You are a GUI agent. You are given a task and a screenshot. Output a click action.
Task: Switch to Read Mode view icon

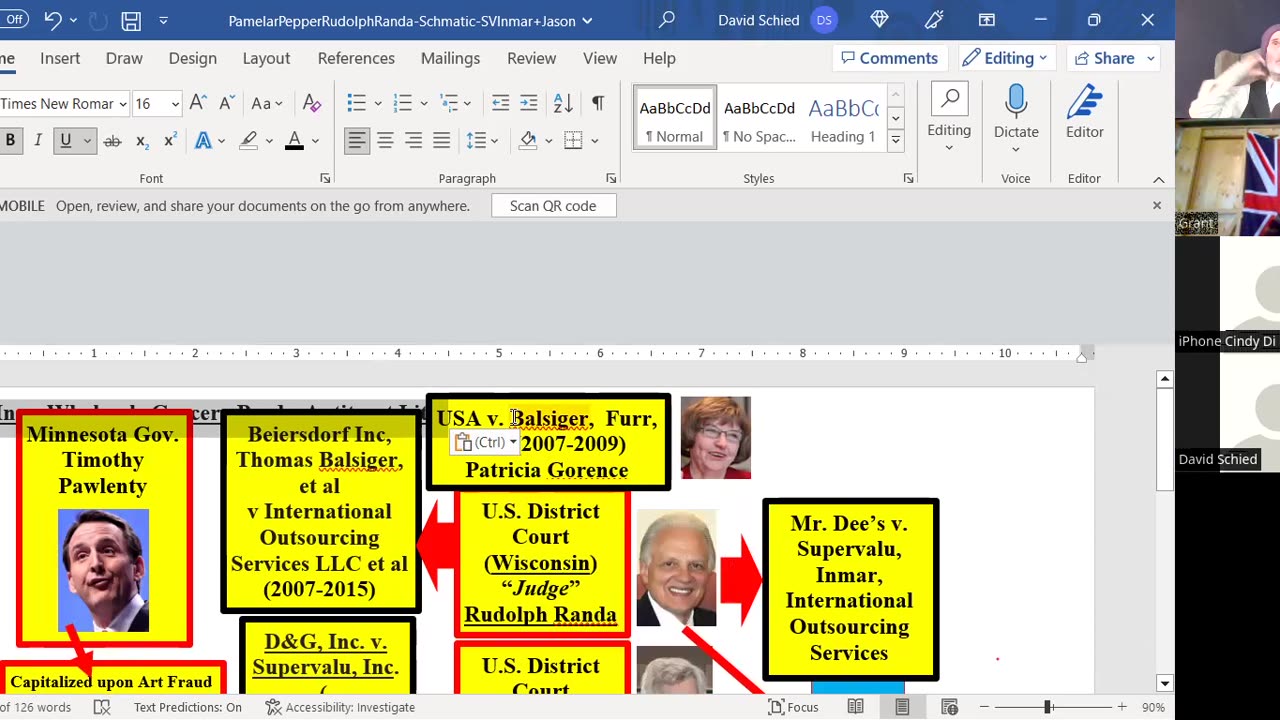pos(856,707)
